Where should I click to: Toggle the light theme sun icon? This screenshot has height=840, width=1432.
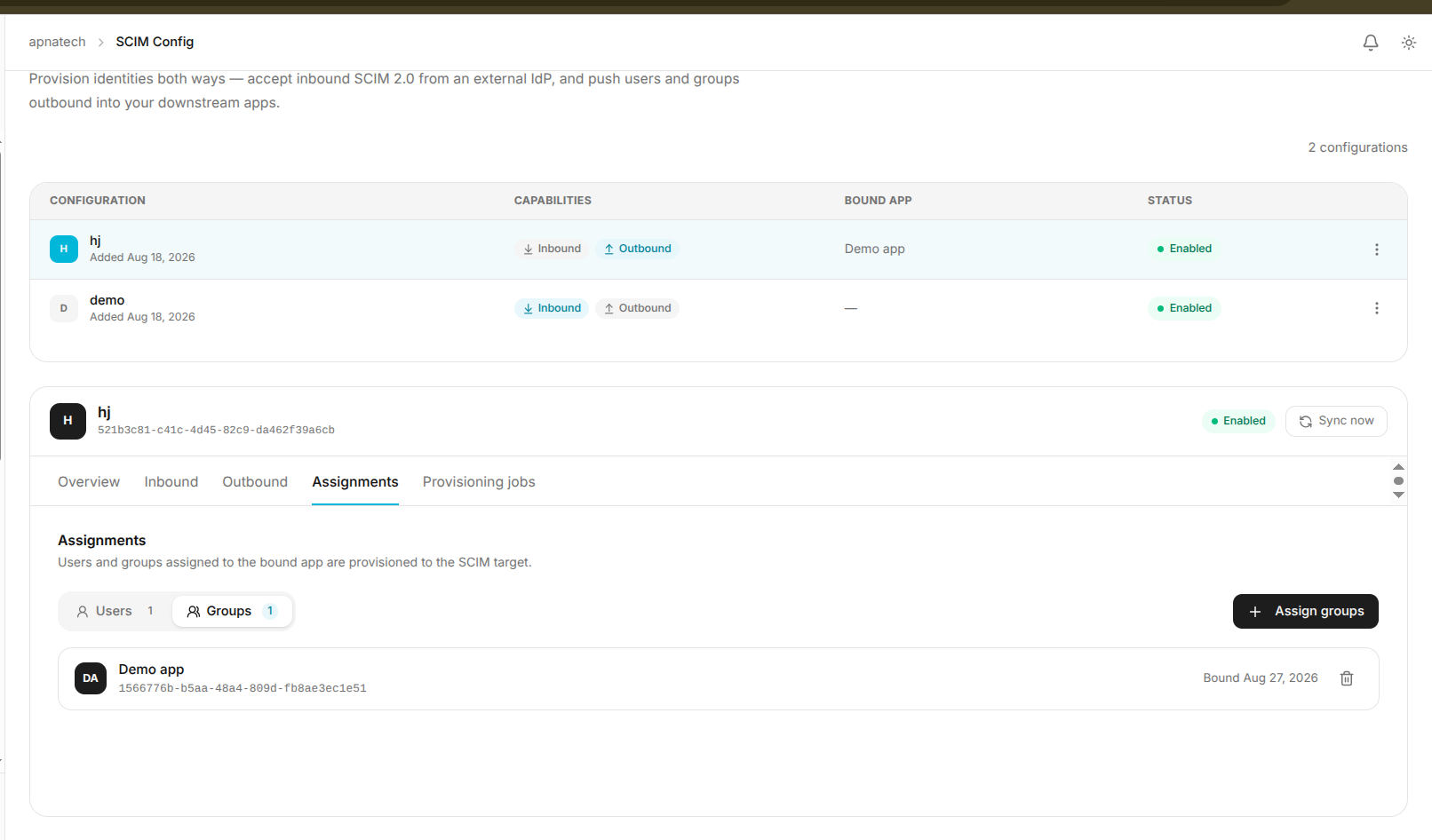click(x=1409, y=43)
